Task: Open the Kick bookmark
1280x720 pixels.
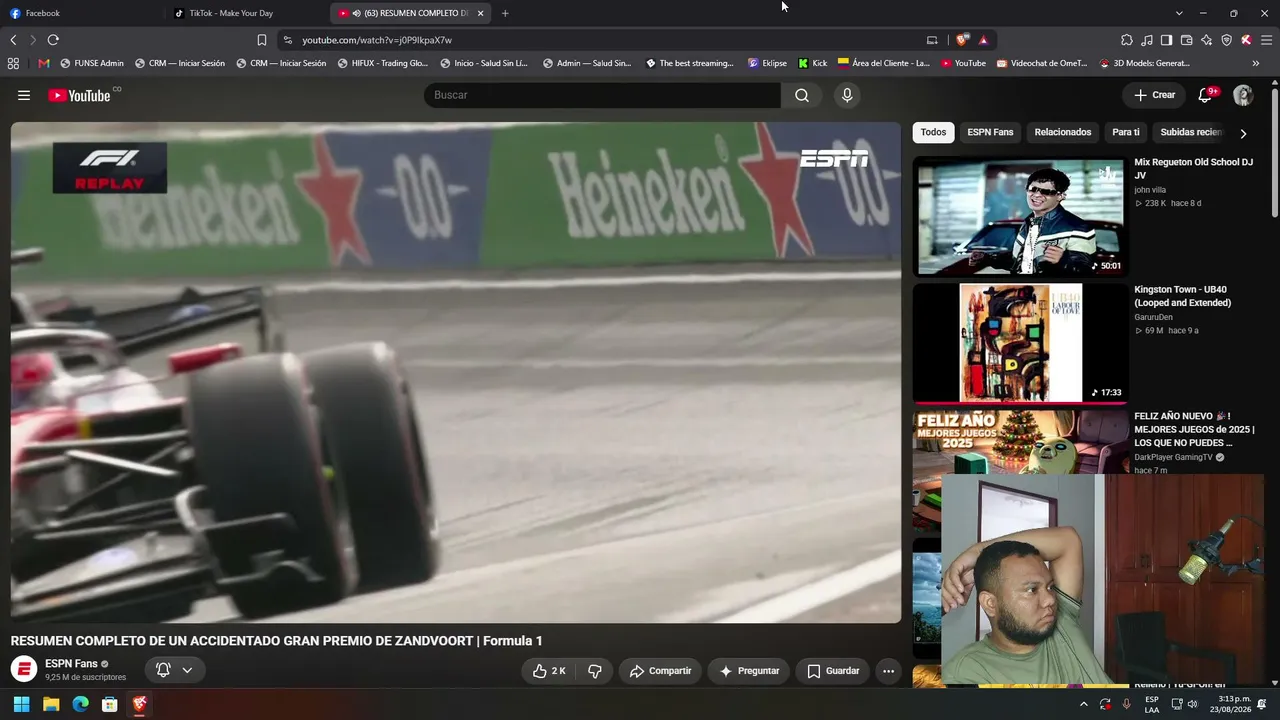Action: [x=812, y=63]
